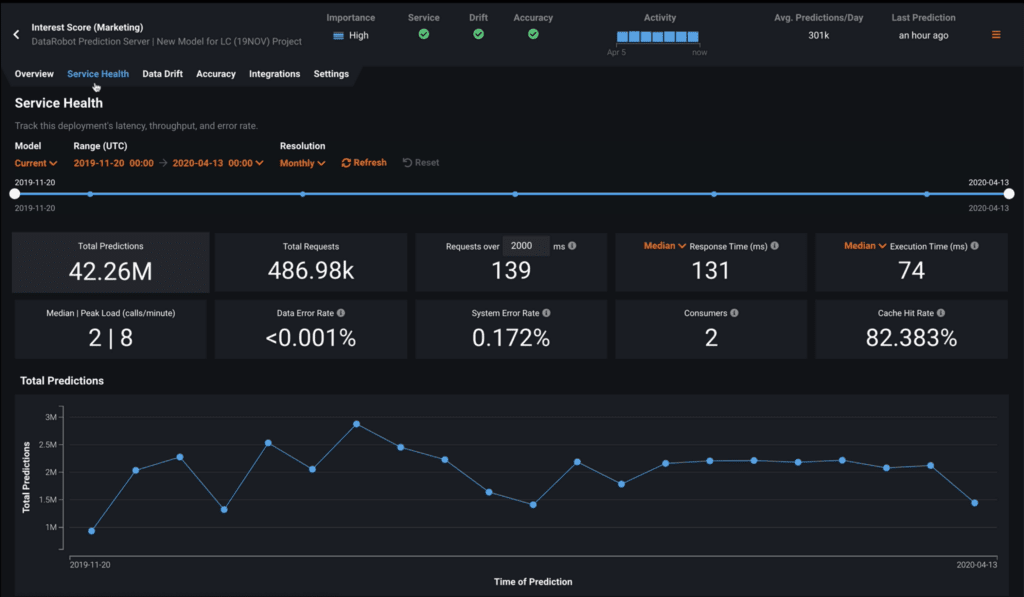The height and width of the screenshot is (597, 1024).
Task: Click the 2000 ms threshold input field
Action: coord(526,246)
